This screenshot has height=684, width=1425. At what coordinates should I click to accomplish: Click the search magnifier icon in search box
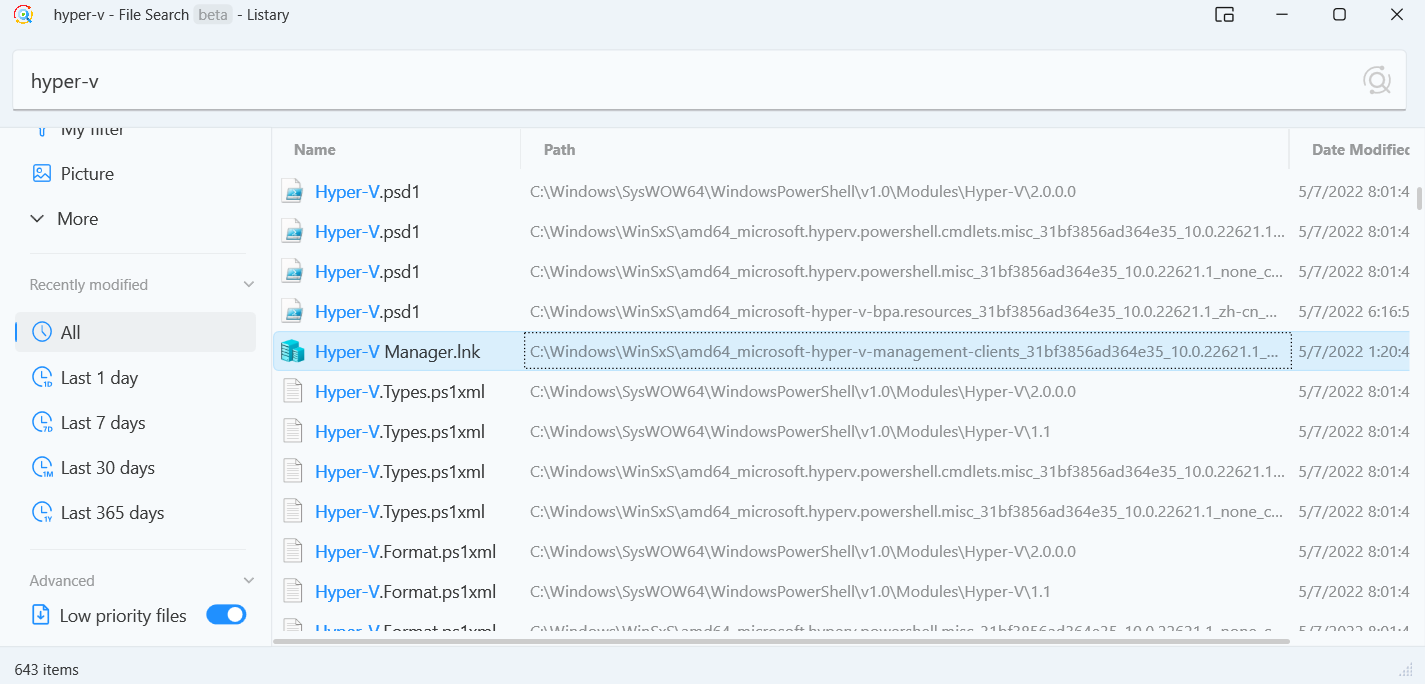[1377, 80]
